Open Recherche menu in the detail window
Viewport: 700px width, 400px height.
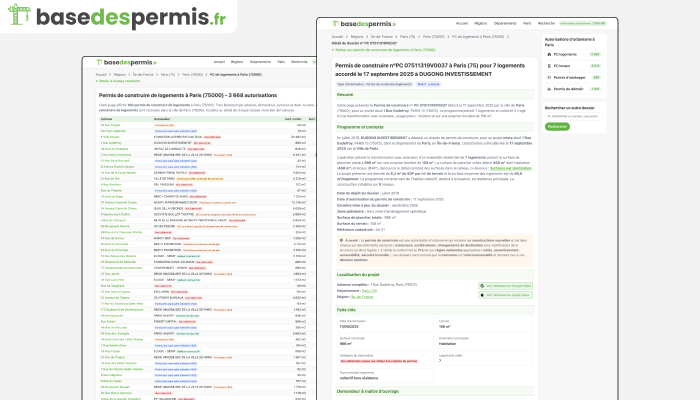[x=546, y=23]
